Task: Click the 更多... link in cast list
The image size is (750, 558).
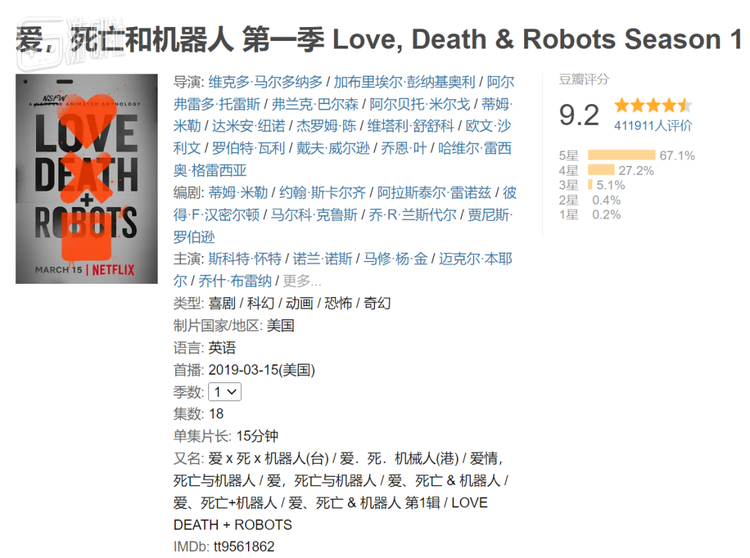Action: pos(302,281)
